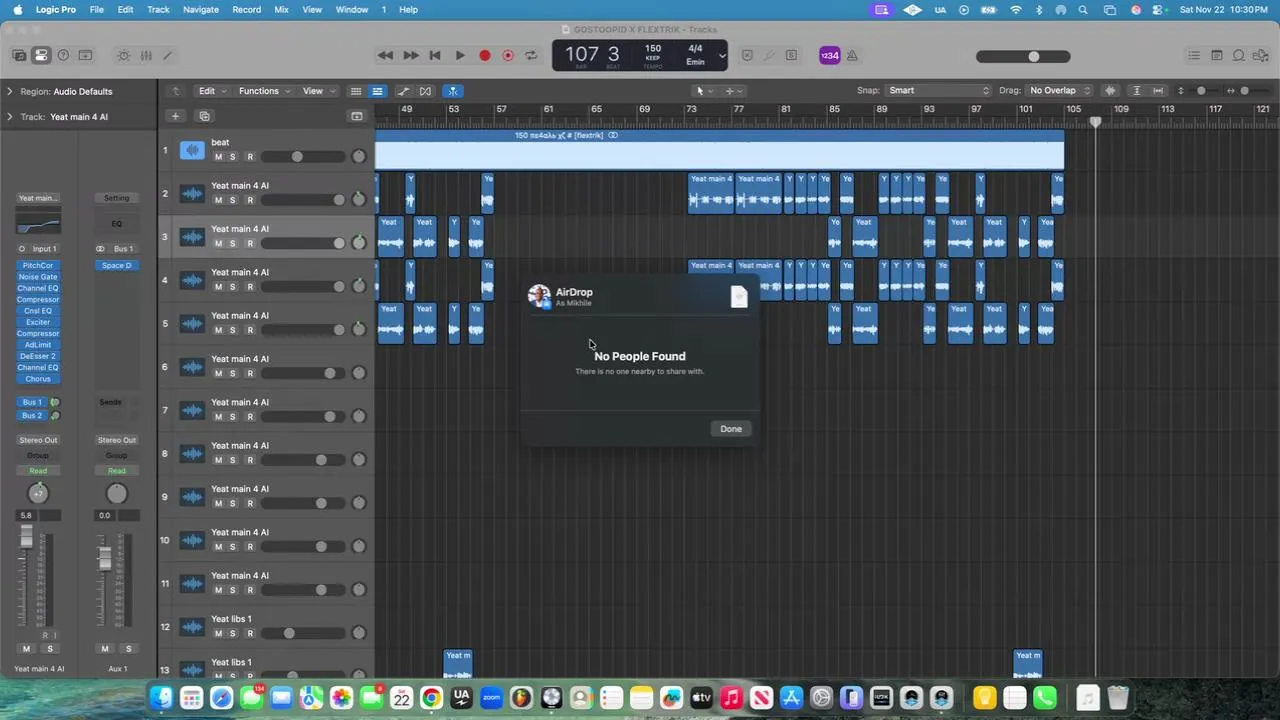Open the Wi-Fi menu bar icon
The width and height of the screenshot is (1280, 720).
pyautogui.click(x=1016, y=9)
